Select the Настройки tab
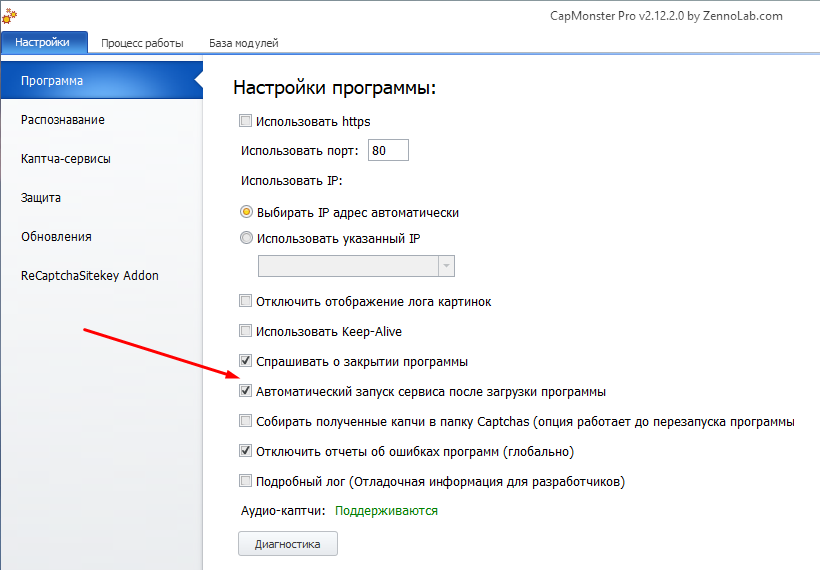The image size is (820, 570). click(43, 43)
